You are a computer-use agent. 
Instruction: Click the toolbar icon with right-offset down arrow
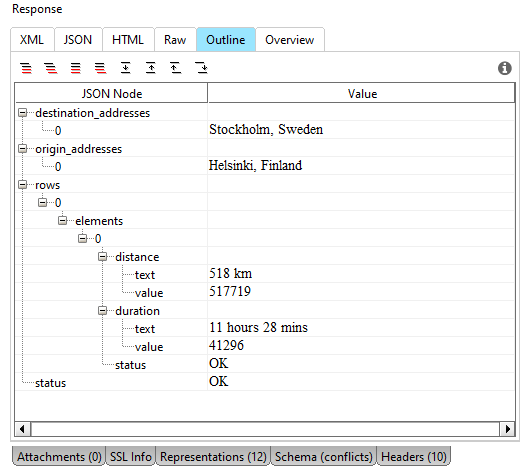click(x=202, y=68)
